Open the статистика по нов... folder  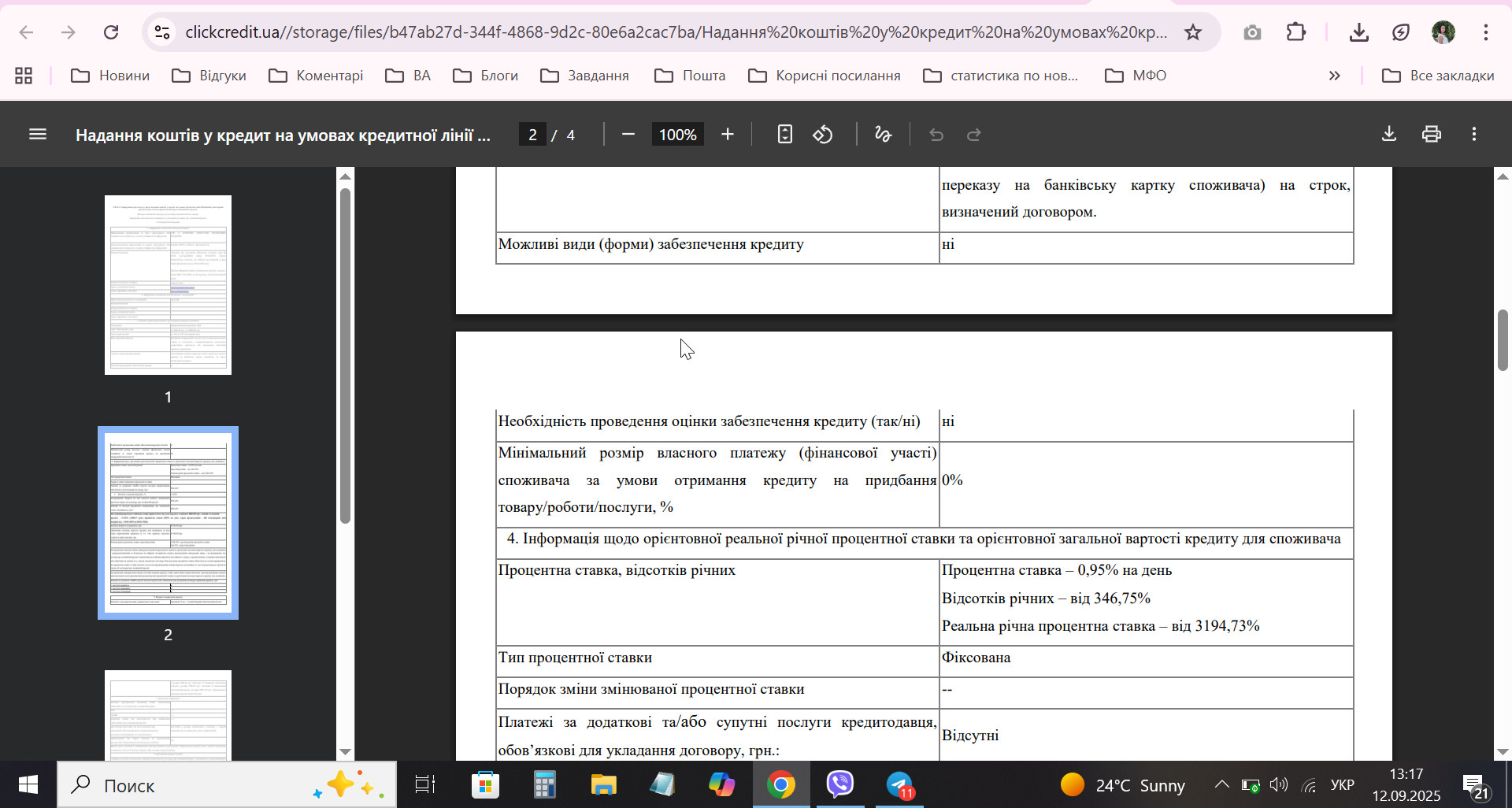tap(1000, 76)
